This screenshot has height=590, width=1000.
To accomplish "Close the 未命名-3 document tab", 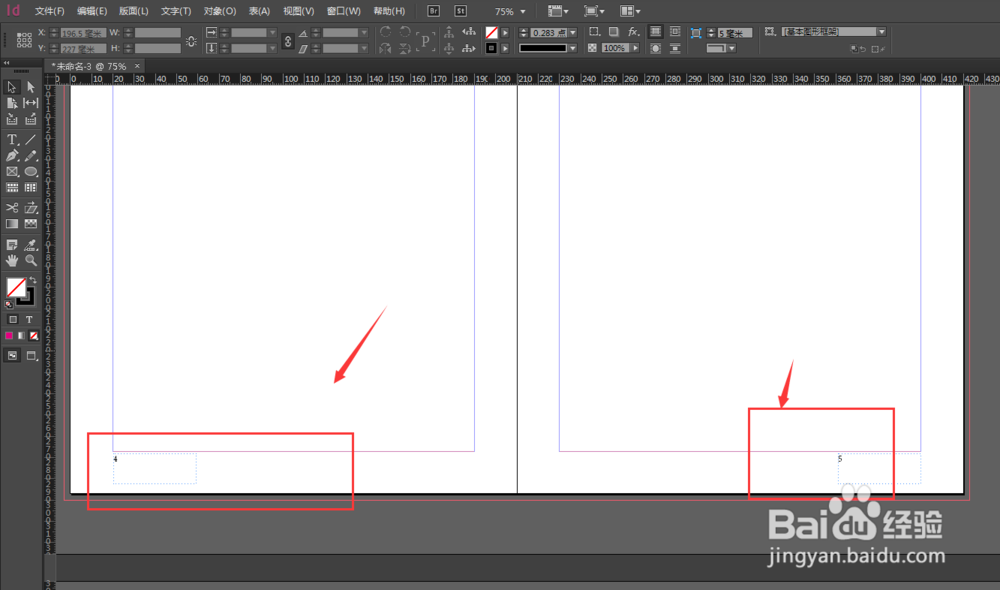I will [137, 66].
